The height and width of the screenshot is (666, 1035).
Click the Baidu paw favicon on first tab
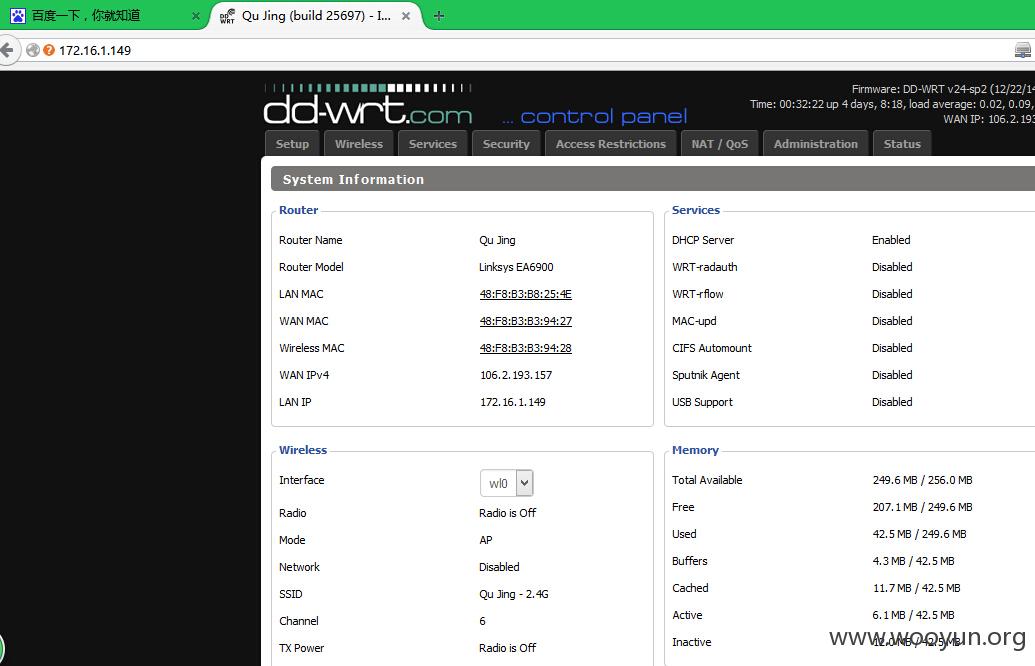pyautogui.click(x=18, y=16)
